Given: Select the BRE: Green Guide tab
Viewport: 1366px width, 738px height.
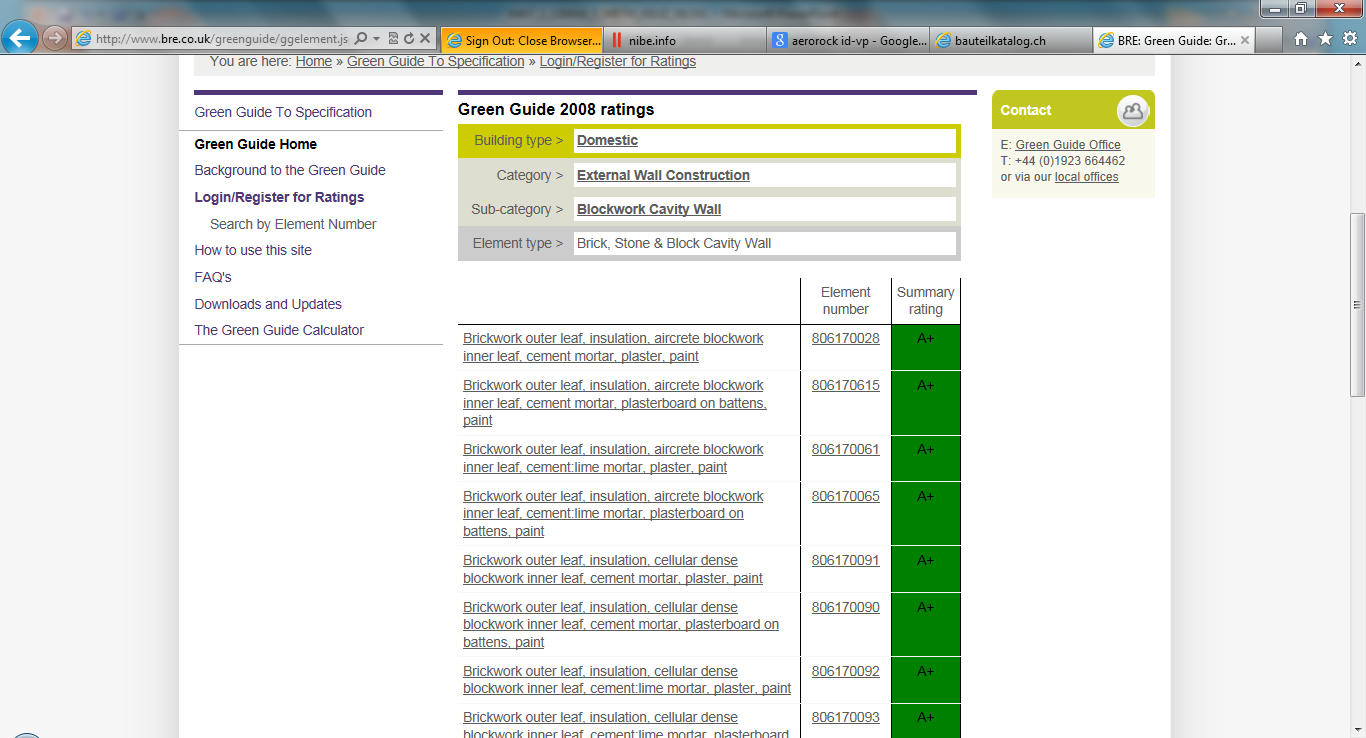Looking at the screenshot, I should [1173, 40].
